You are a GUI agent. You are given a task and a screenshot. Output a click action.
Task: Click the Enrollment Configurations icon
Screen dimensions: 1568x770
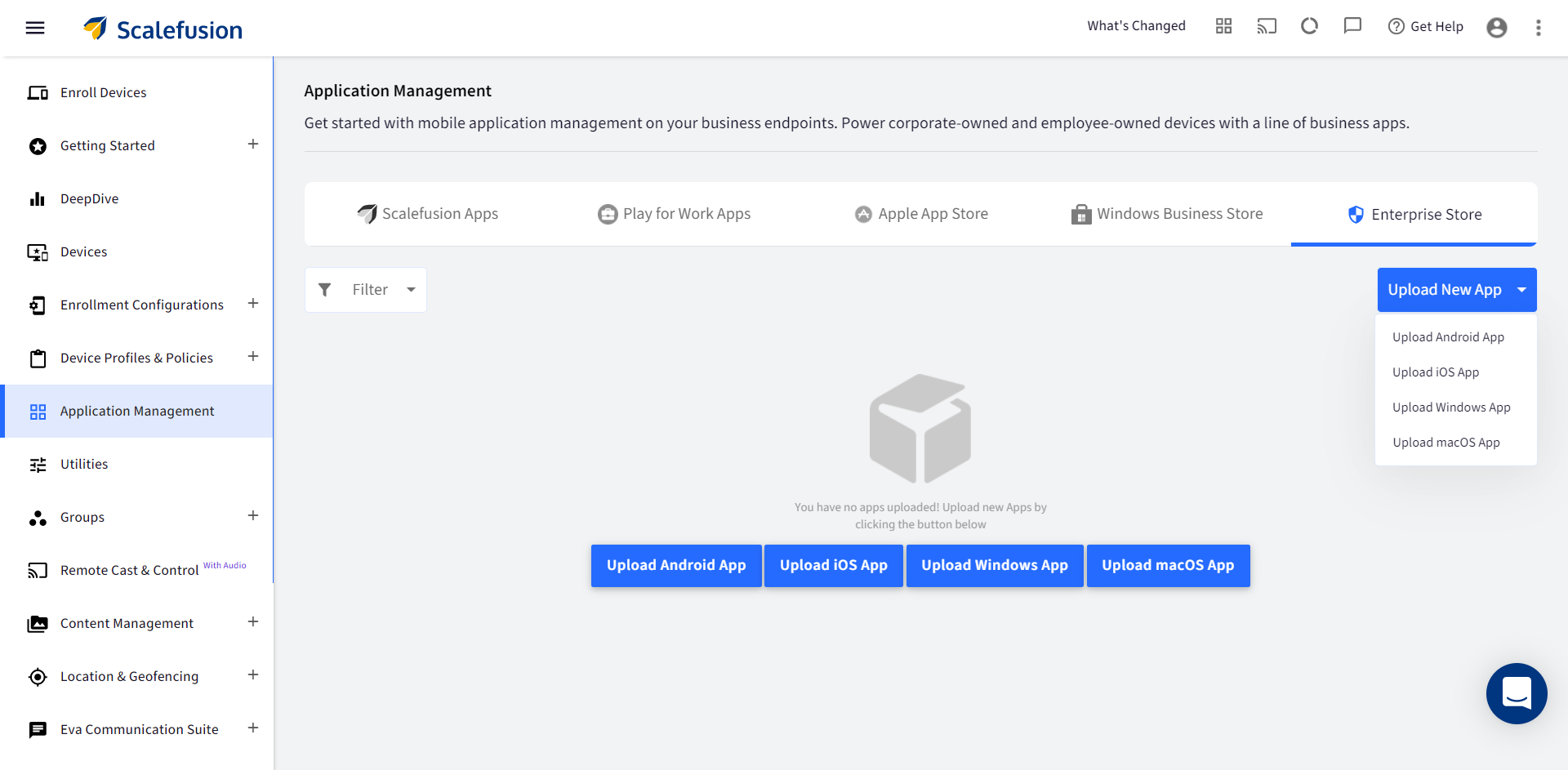pyautogui.click(x=38, y=305)
